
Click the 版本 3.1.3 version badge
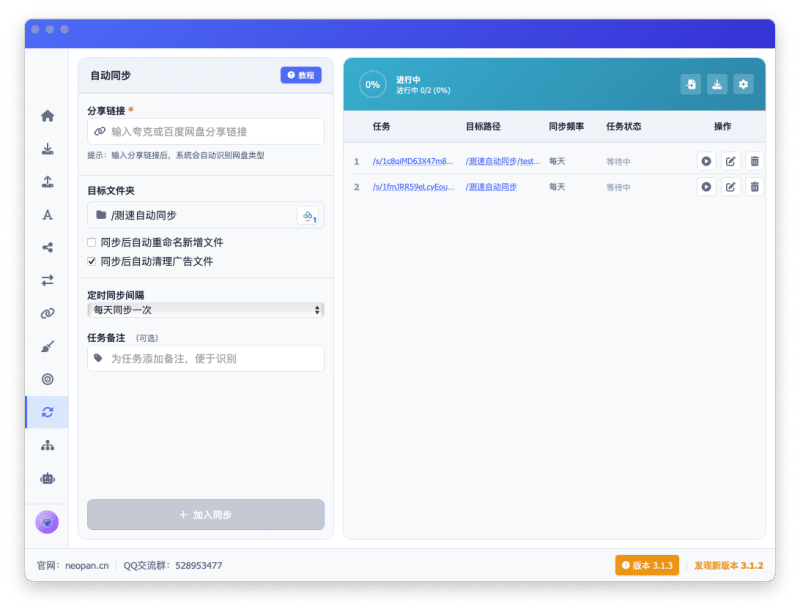[647, 565]
